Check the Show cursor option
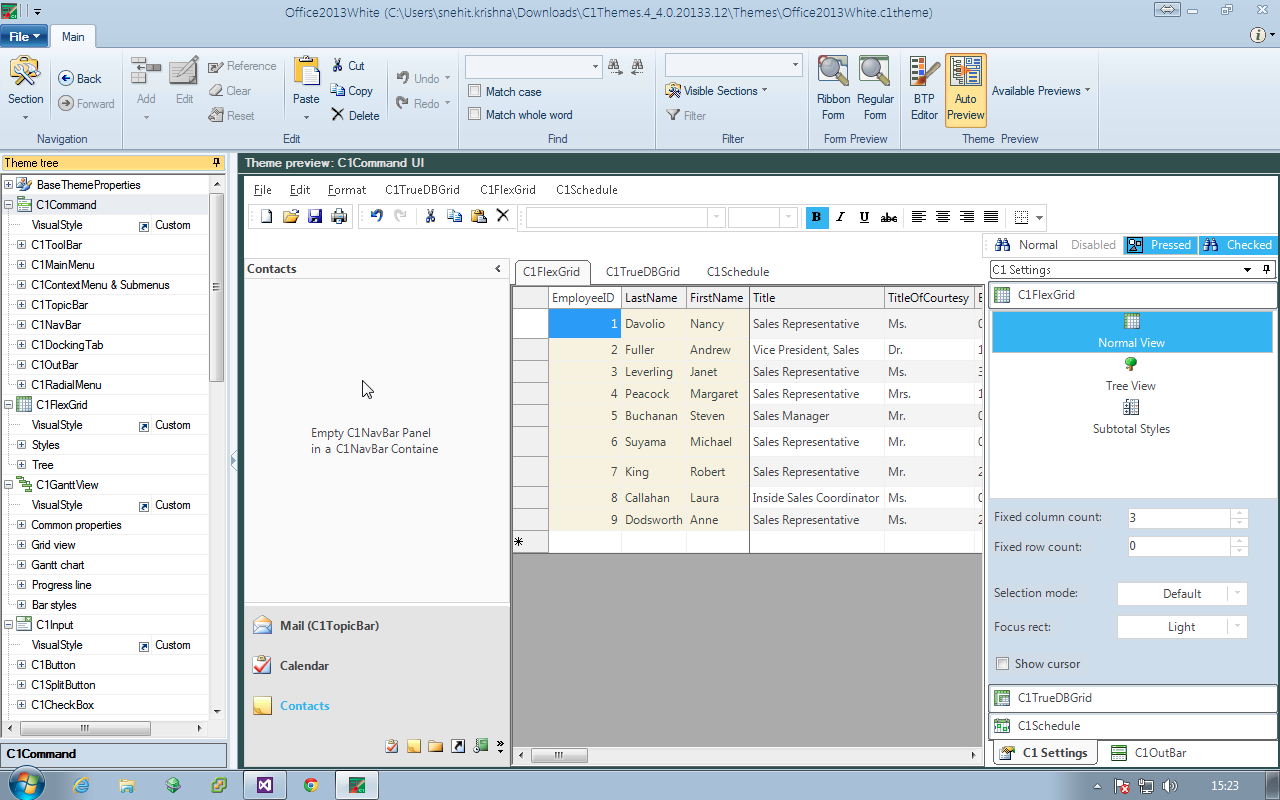This screenshot has width=1280, height=800. tap(1003, 664)
